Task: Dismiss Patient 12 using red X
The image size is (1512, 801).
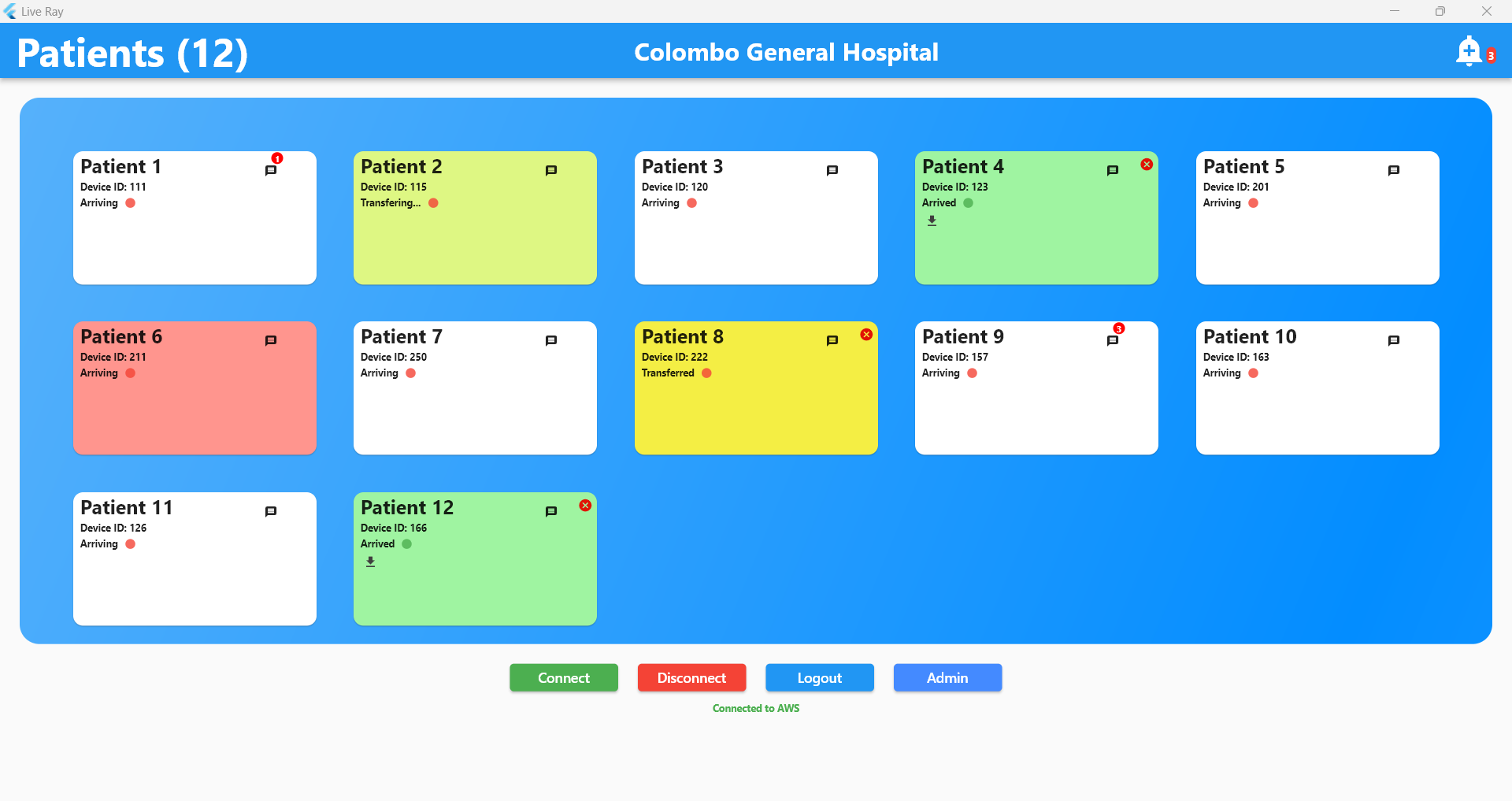Action: tap(585, 505)
